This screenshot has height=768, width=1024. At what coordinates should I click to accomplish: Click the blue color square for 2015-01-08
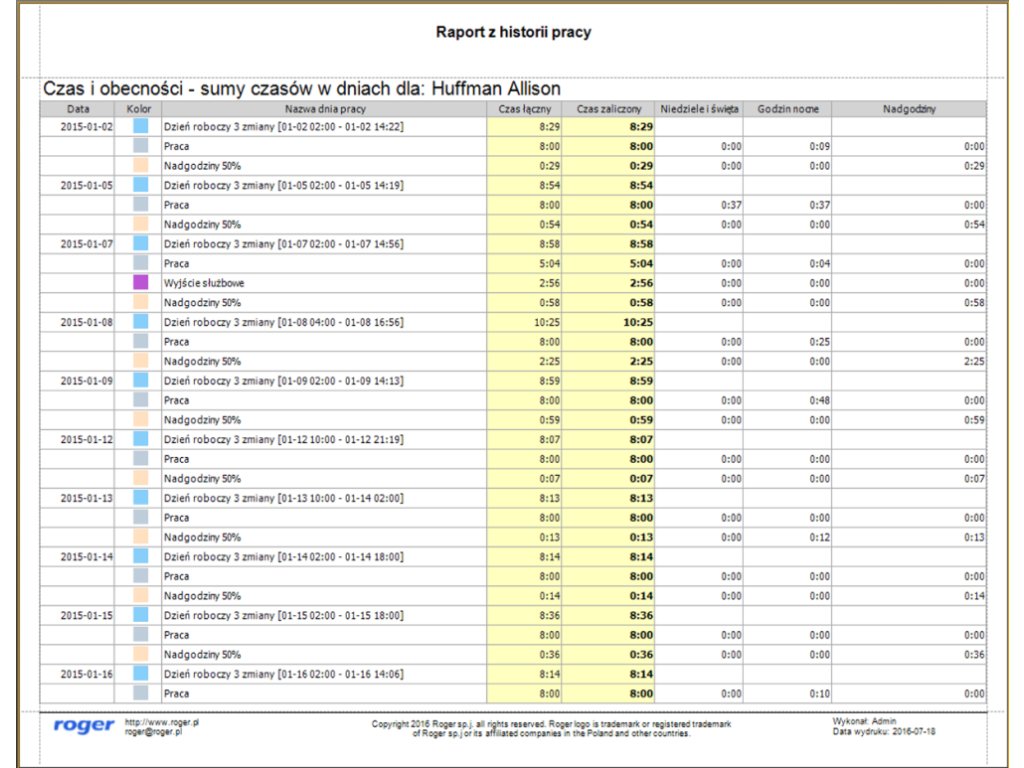141,322
